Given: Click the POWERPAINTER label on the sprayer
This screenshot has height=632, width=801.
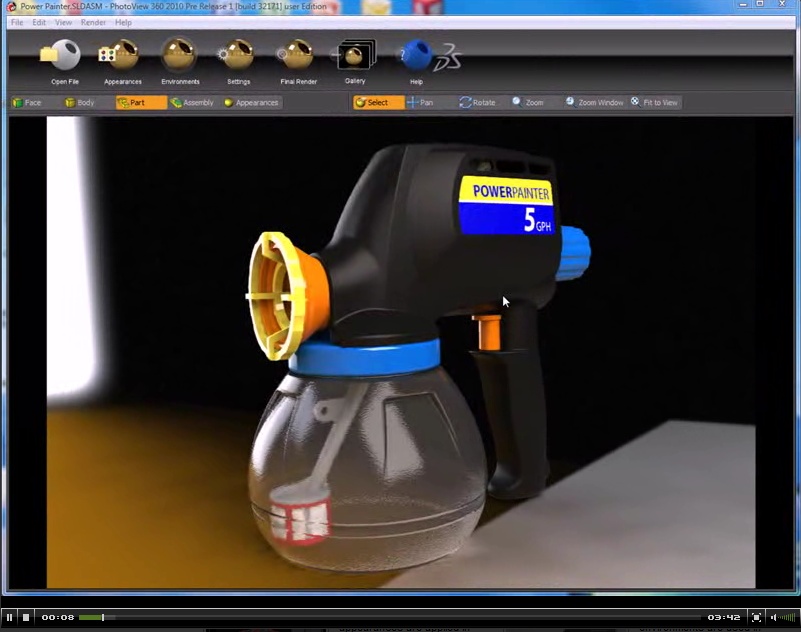Looking at the screenshot, I should 511,192.
